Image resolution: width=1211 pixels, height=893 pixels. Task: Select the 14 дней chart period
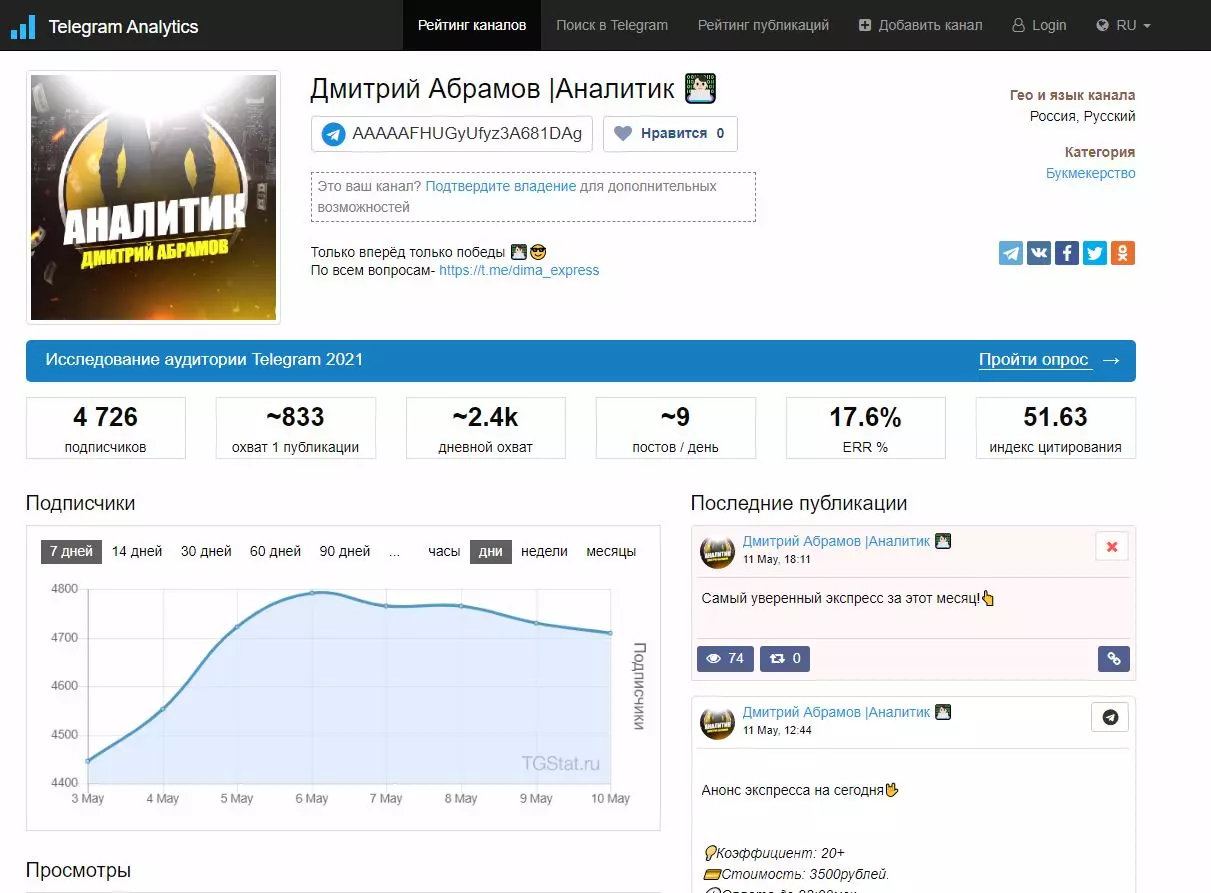(137, 551)
